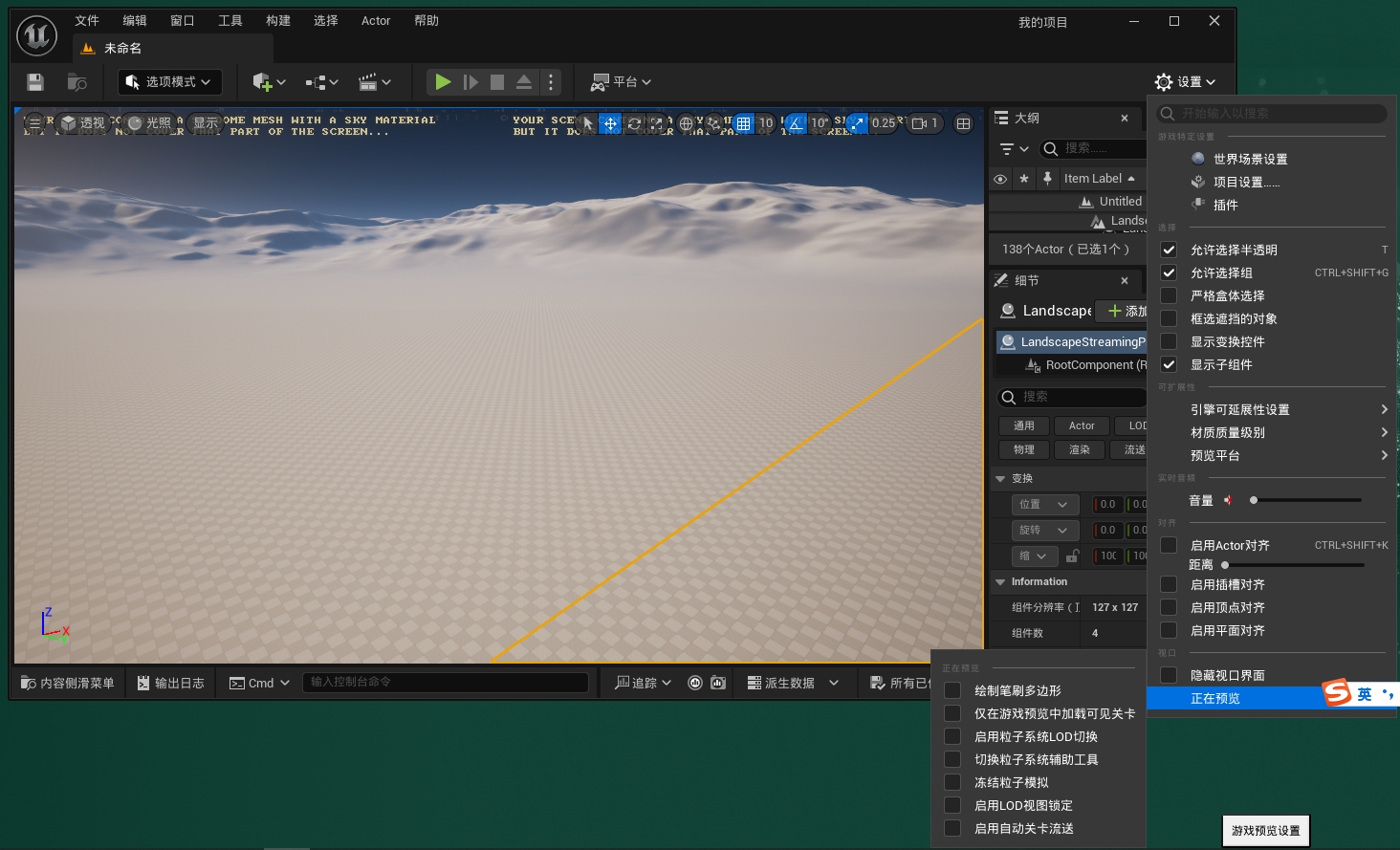Select the viewport selection arrow tool
This screenshot has width=1400, height=850.
587,123
